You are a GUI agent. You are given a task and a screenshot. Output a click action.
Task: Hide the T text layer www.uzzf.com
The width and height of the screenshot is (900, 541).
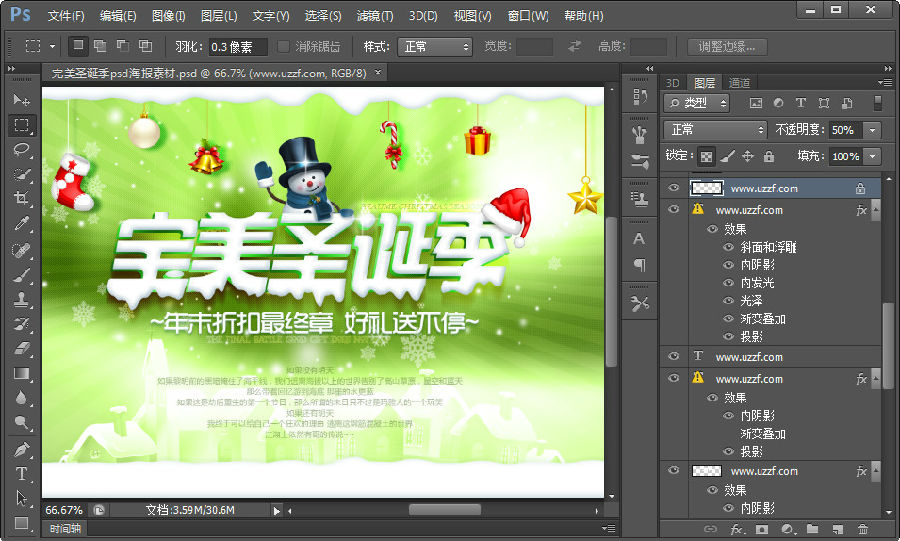673,356
